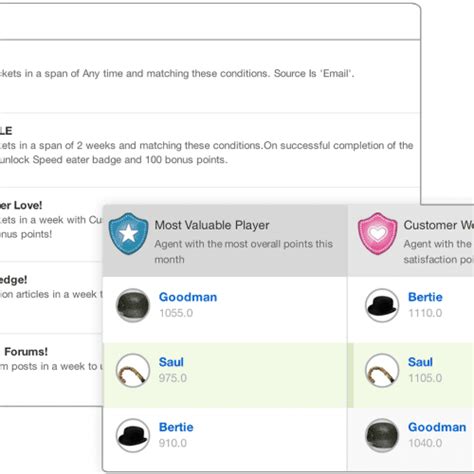Open Saul's profile link with 975.0 points
This screenshot has height=474, width=474.
[171, 362]
